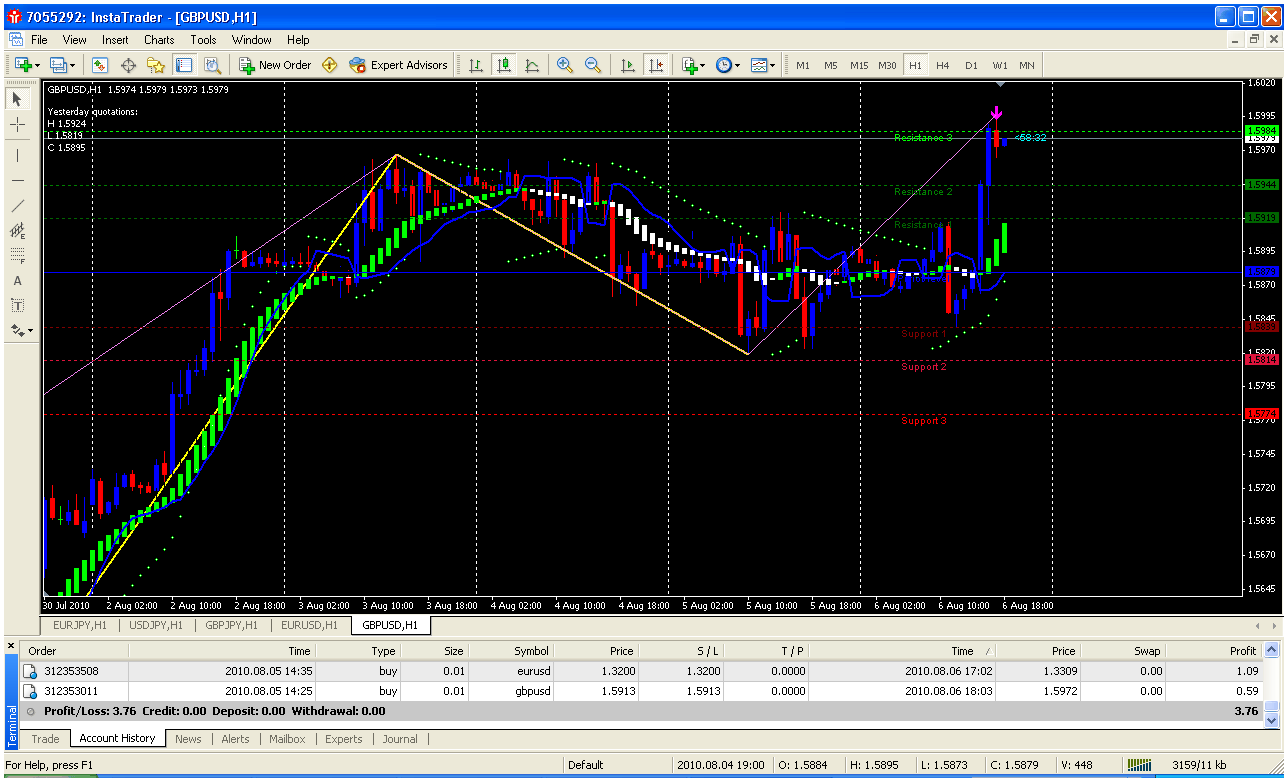The width and height of the screenshot is (1288, 778).
Task: Toggle the Chart Shift button
Action: click(656, 65)
